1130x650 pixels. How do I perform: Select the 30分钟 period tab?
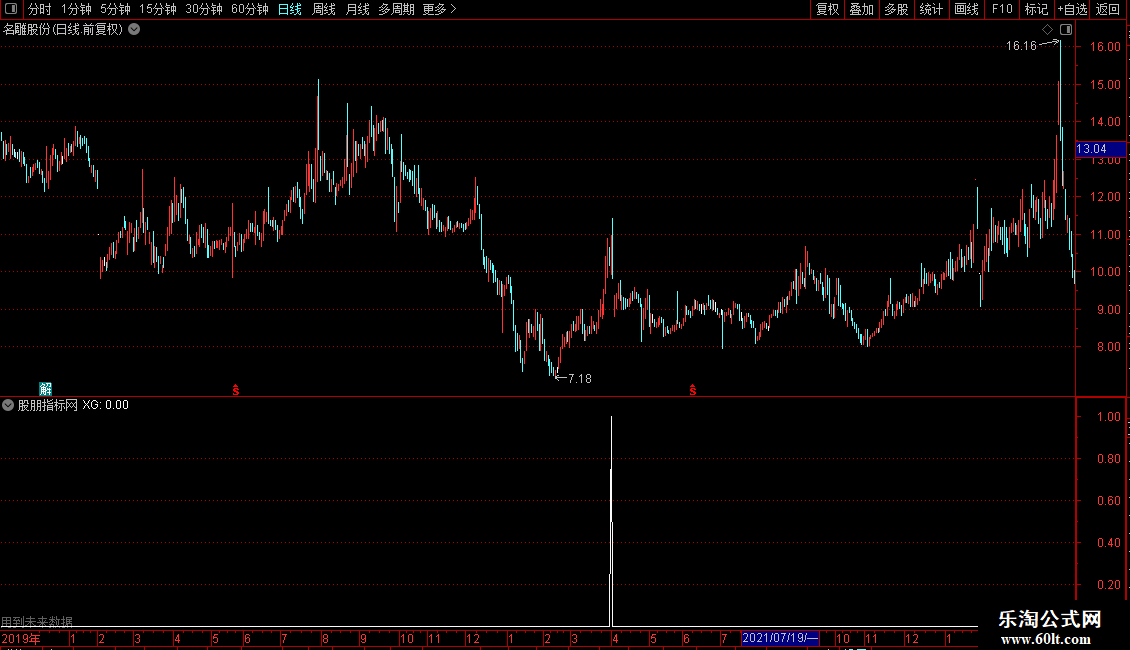click(x=204, y=9)
